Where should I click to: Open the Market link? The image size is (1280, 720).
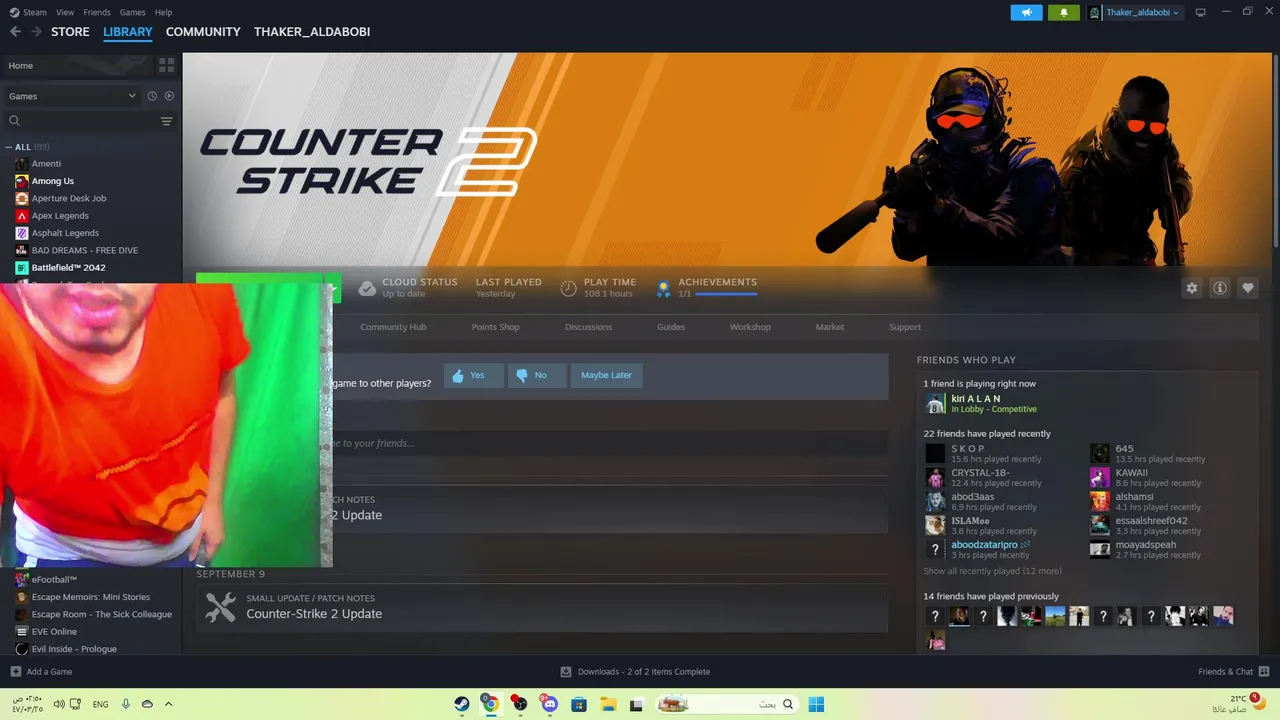tap(829, 327)
